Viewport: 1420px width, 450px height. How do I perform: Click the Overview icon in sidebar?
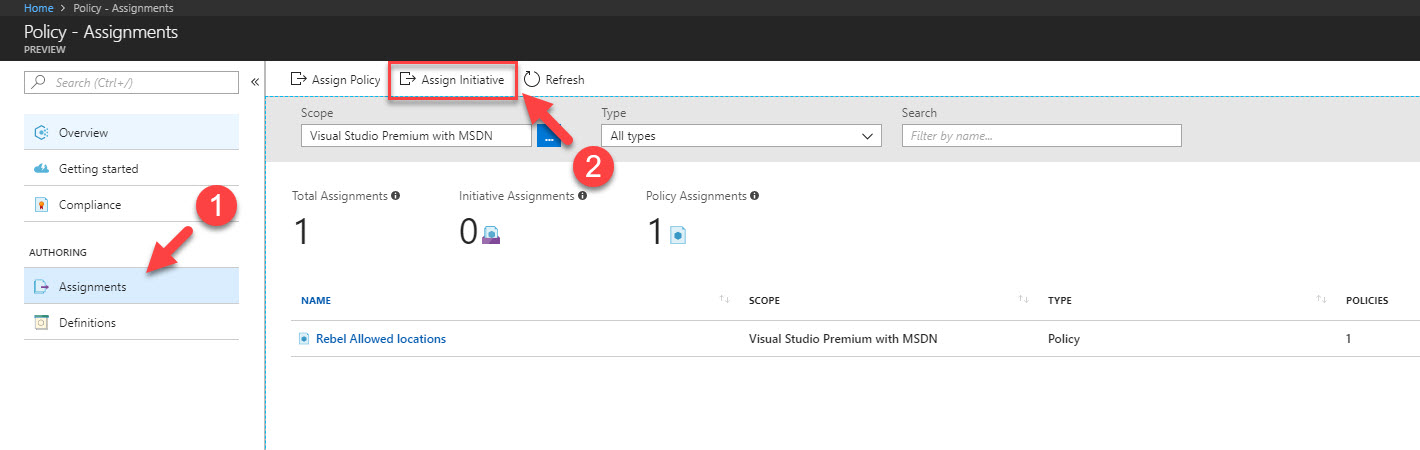pos(41,133)
